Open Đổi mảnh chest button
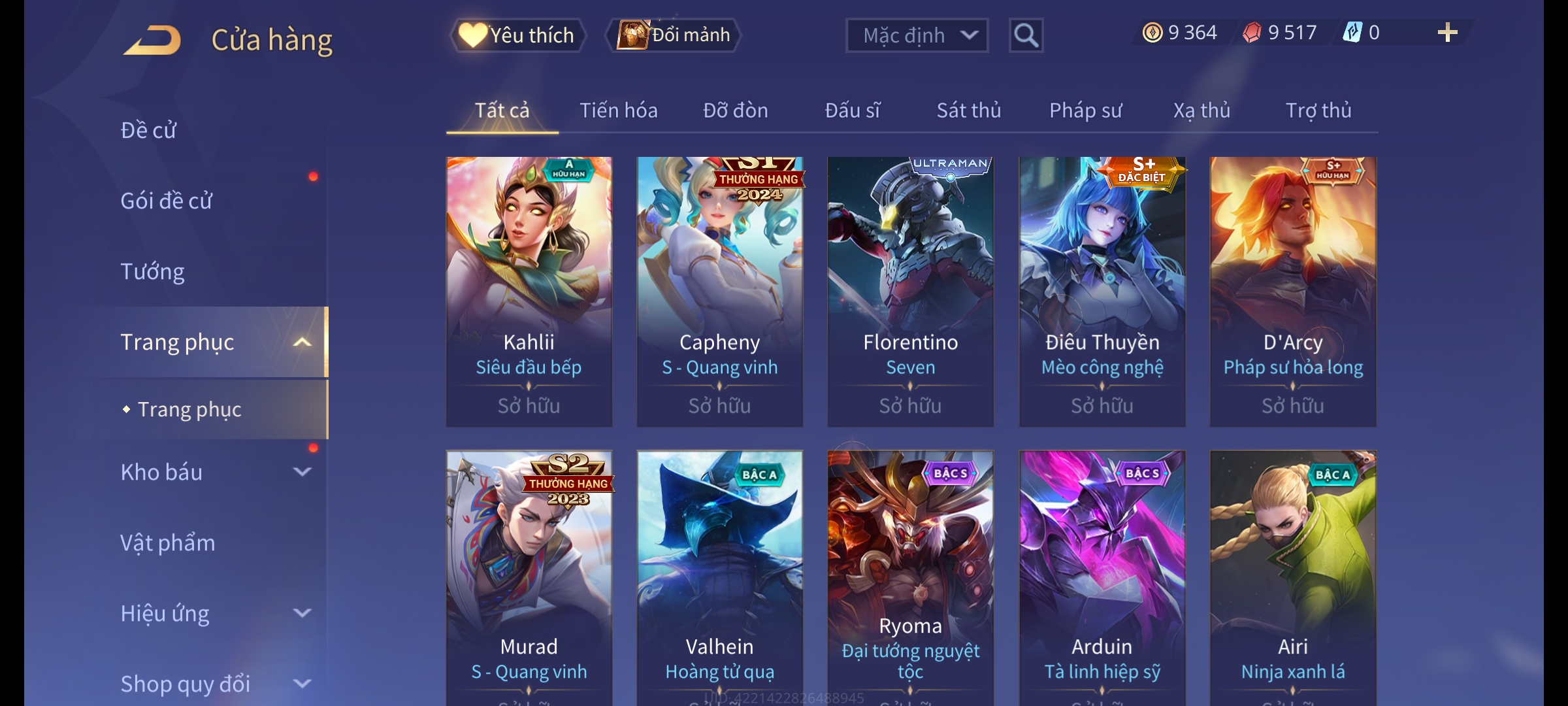Screen dimensions: 1568x706 tap(674, 35)
